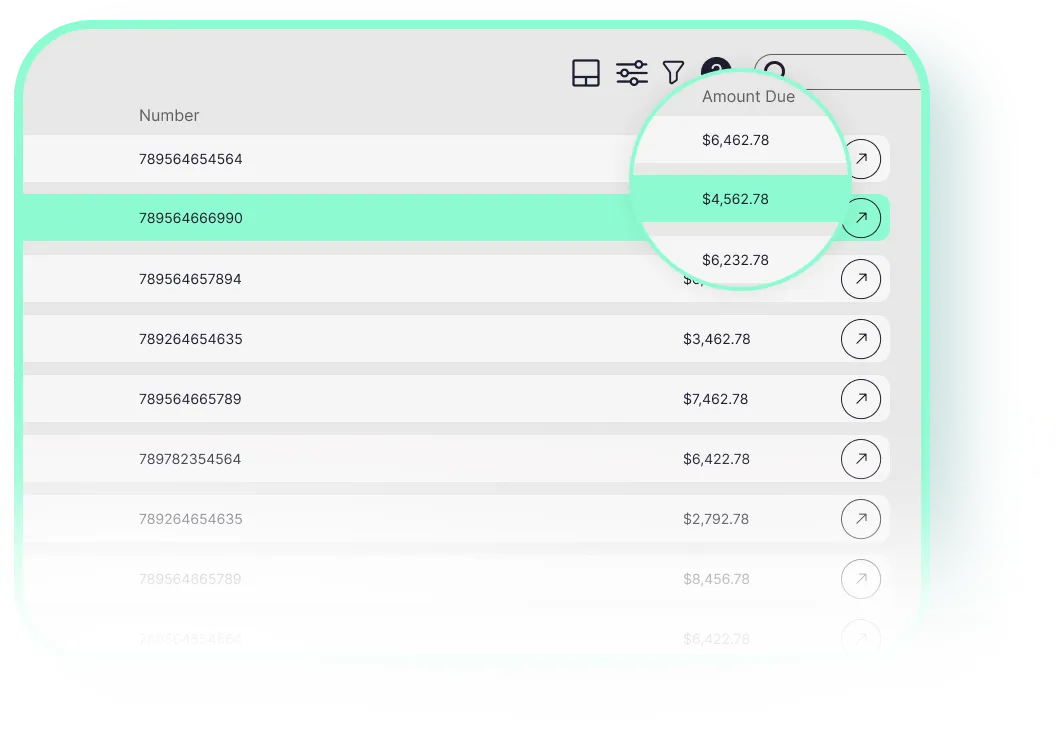This screenshot has width=1060, height=754.
Task: Open the sliders settings icon
Action: pos(631,73)
